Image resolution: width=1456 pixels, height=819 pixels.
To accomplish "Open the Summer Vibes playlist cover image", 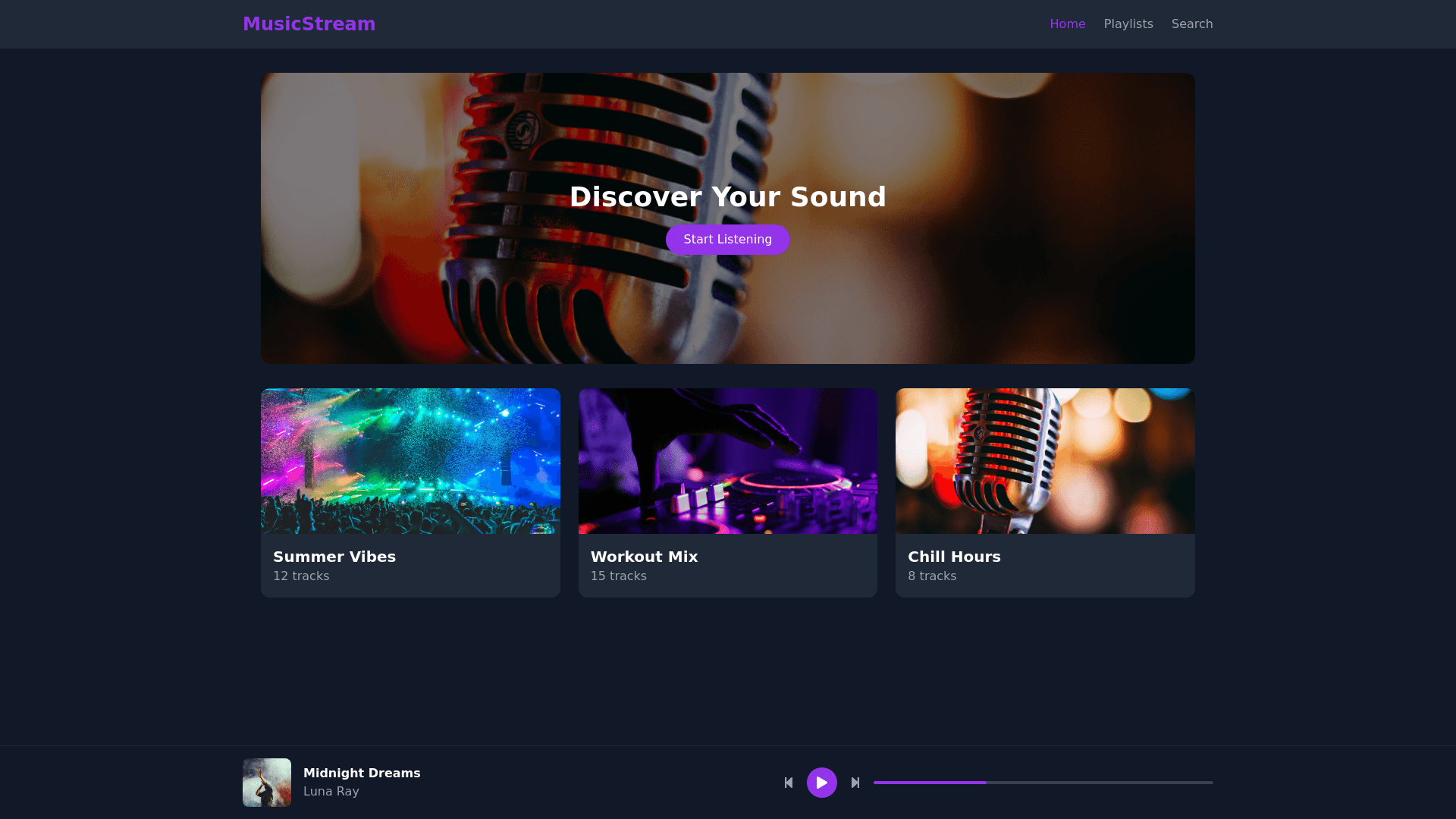I will click(410, 461).
